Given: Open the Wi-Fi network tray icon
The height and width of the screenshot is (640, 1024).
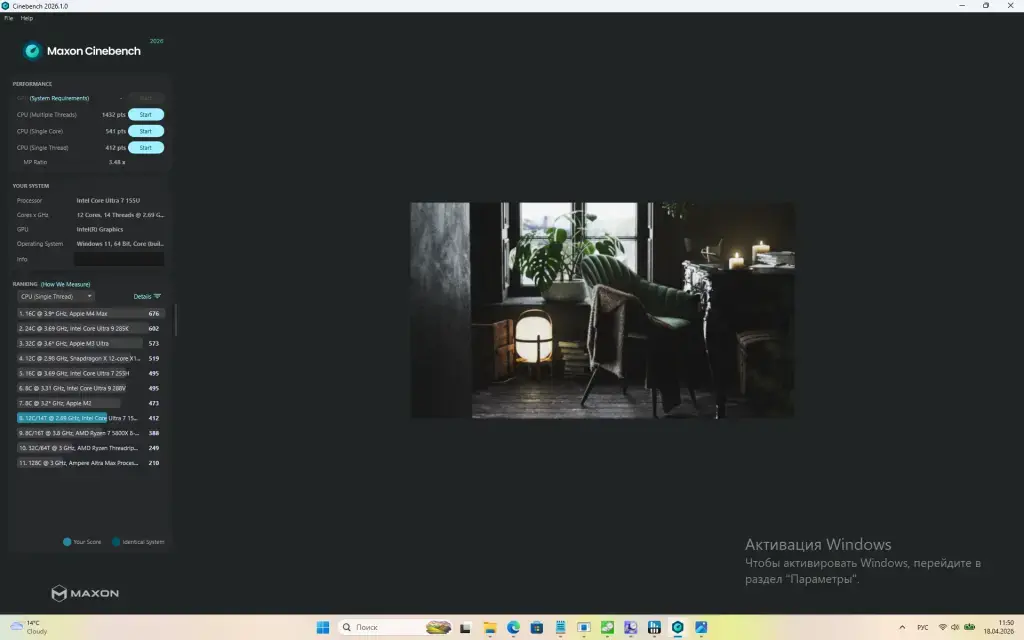Looking at the screenshot, I should pos(942,627).
